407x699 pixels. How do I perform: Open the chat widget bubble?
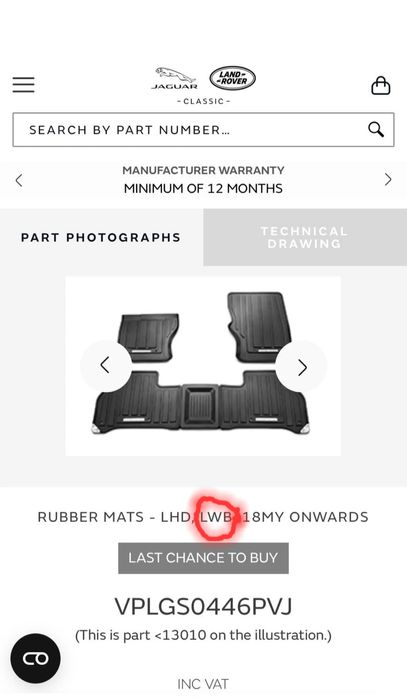pos(36,658)
